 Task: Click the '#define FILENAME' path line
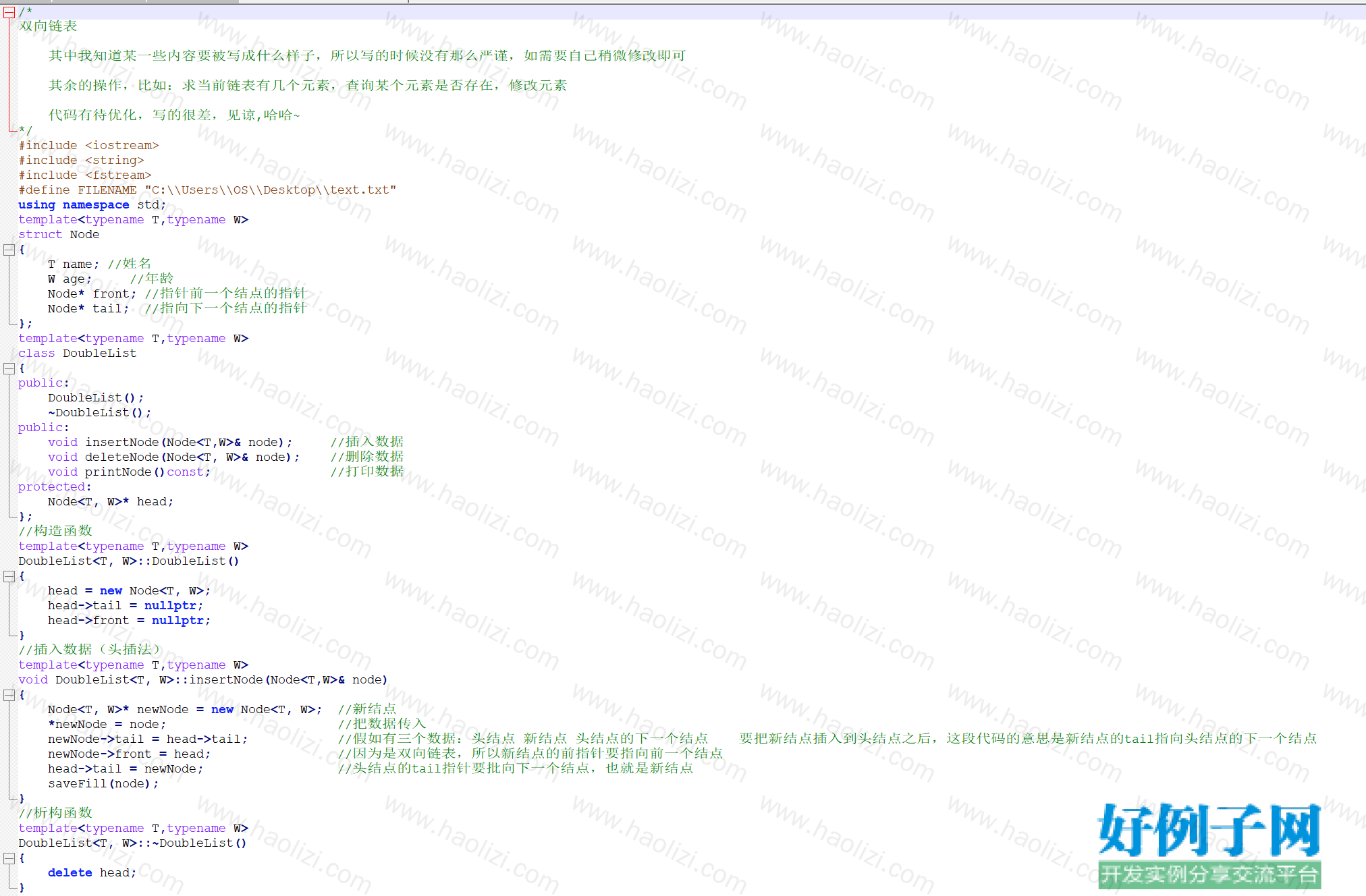207,190
